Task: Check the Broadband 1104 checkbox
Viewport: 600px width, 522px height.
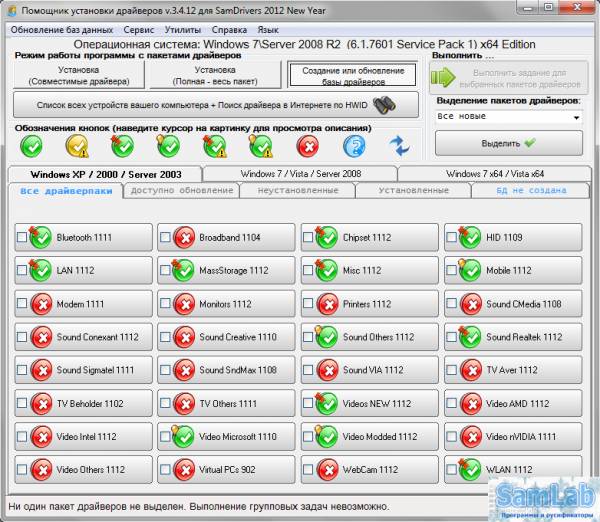Action: [x=165, y=237]
